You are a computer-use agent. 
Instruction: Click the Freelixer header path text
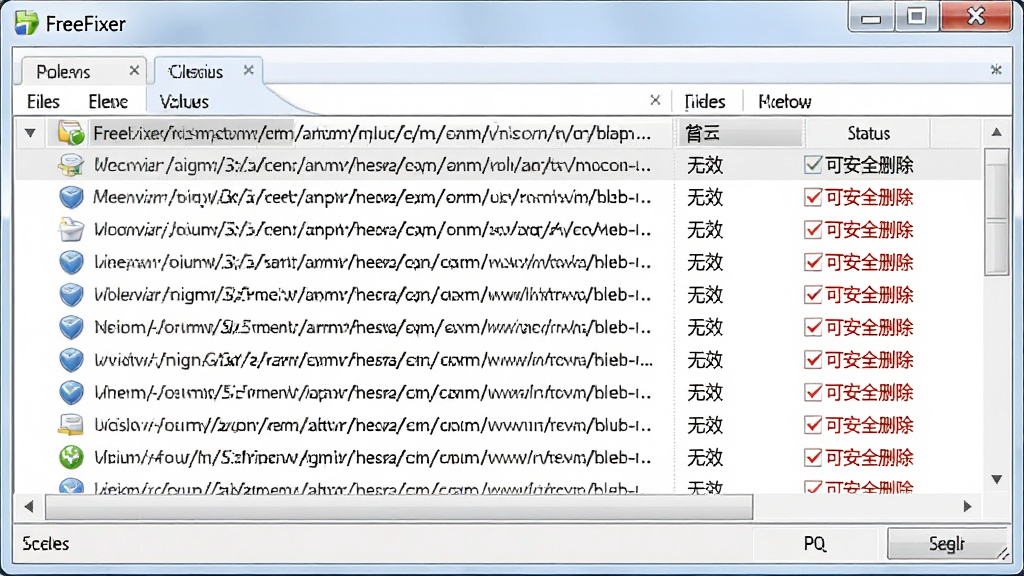click(x=372, y=133)
